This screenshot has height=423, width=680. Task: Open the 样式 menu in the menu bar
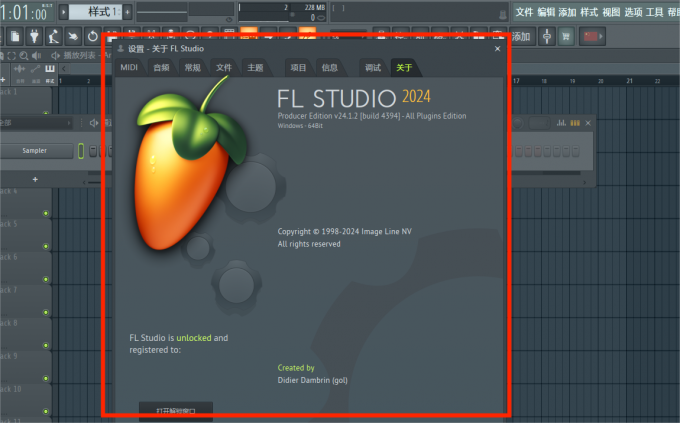[589, 12]
